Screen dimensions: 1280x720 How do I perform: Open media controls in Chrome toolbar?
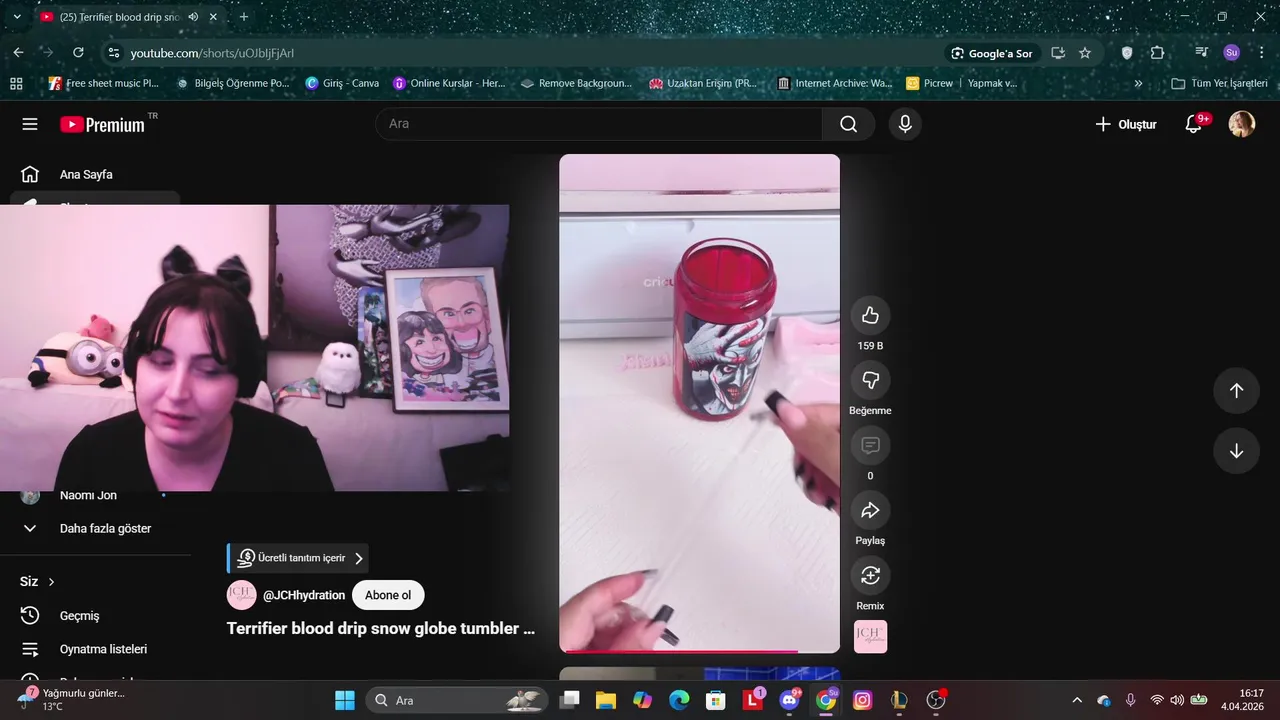(x=1201, y=53)
